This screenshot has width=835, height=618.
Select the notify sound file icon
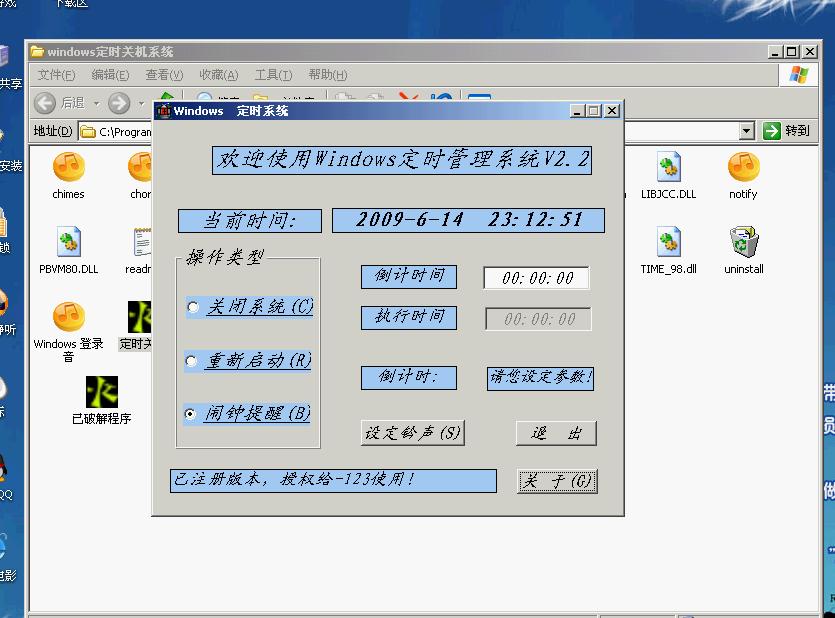click(x=743, y=167)
